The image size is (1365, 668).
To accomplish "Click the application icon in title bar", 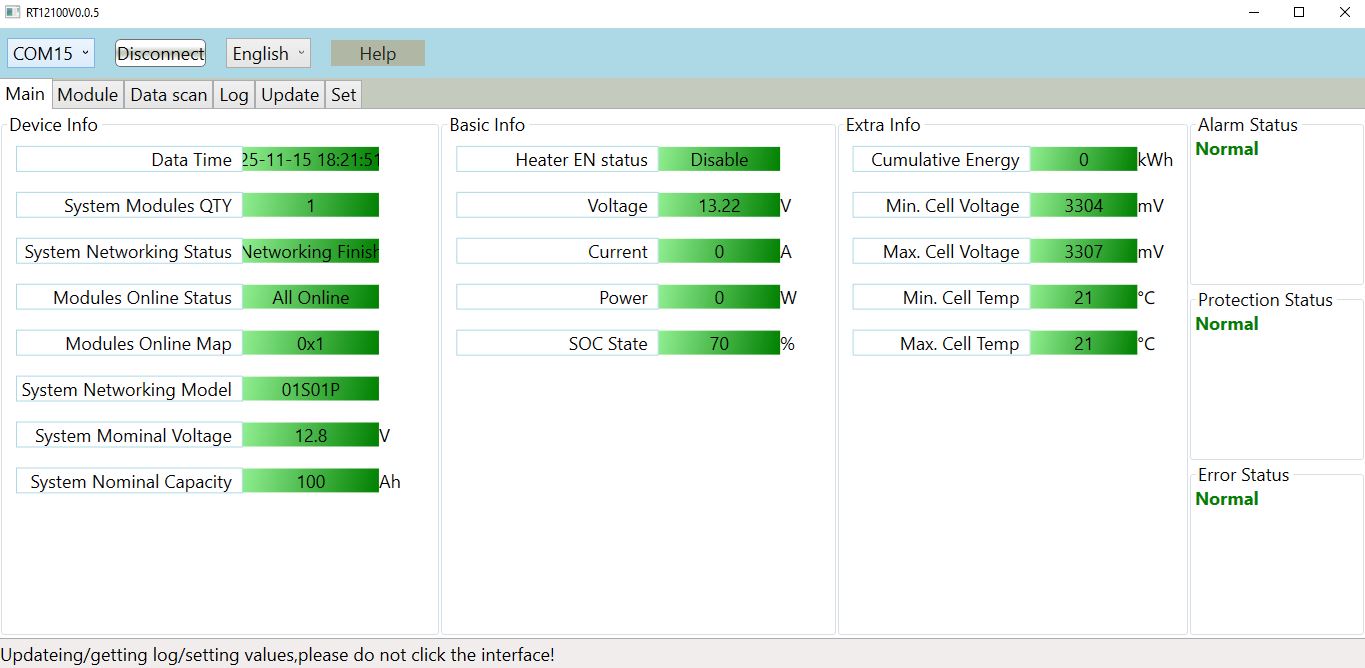I will click(x=12, y=12).
